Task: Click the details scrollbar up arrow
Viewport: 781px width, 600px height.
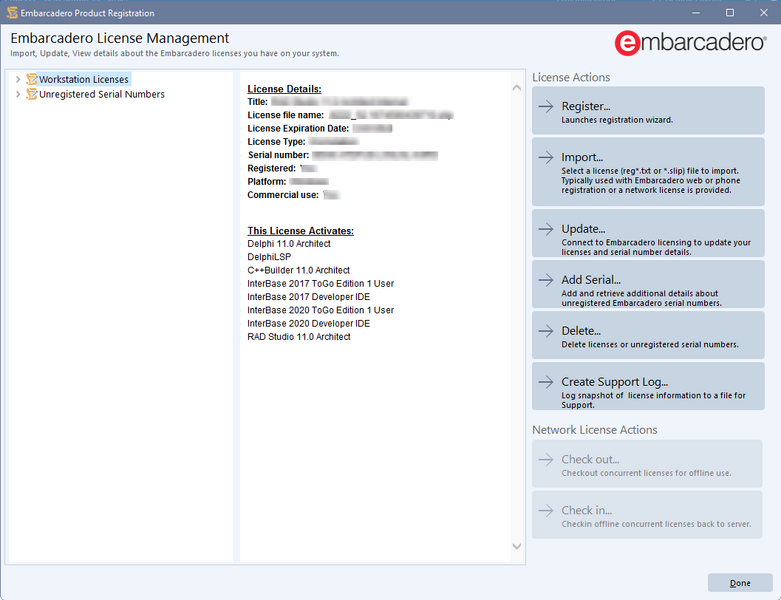Action: [517, 88]
